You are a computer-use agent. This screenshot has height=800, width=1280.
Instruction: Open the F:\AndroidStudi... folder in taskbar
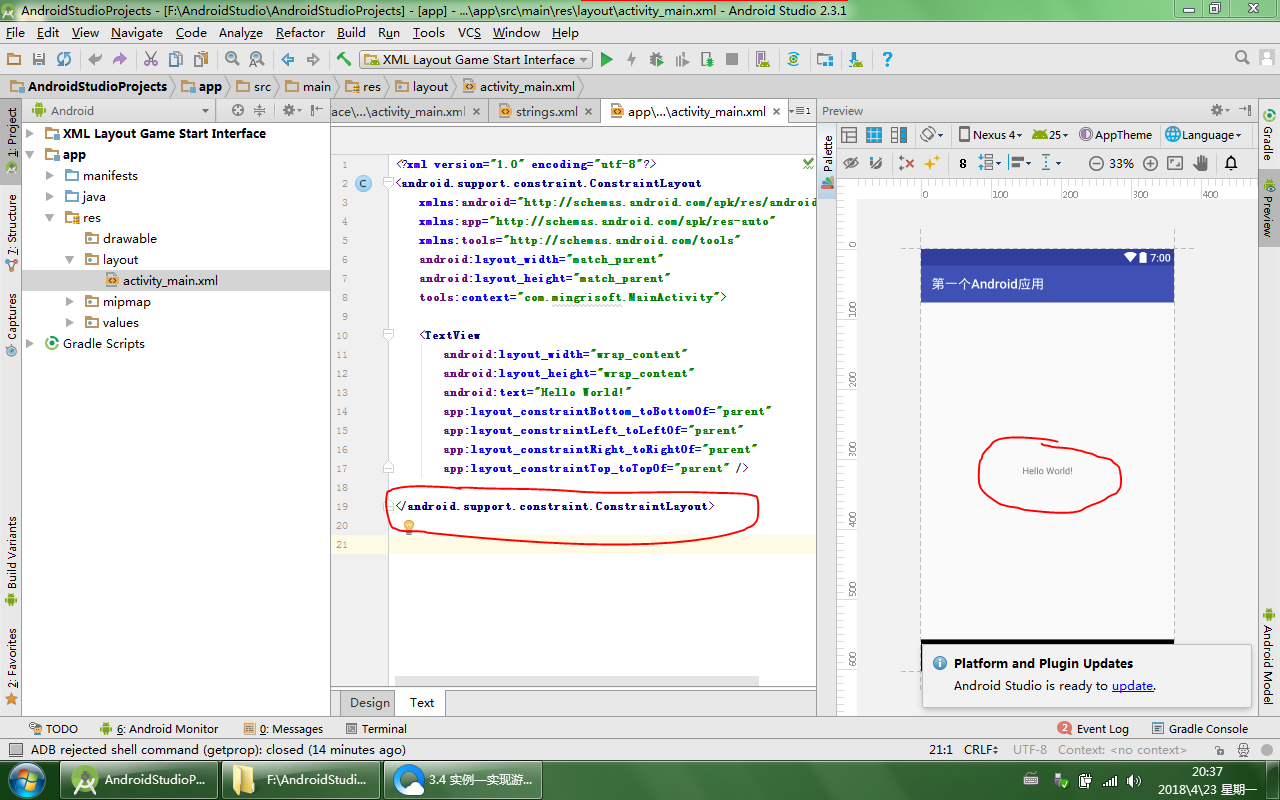[300, 780]
